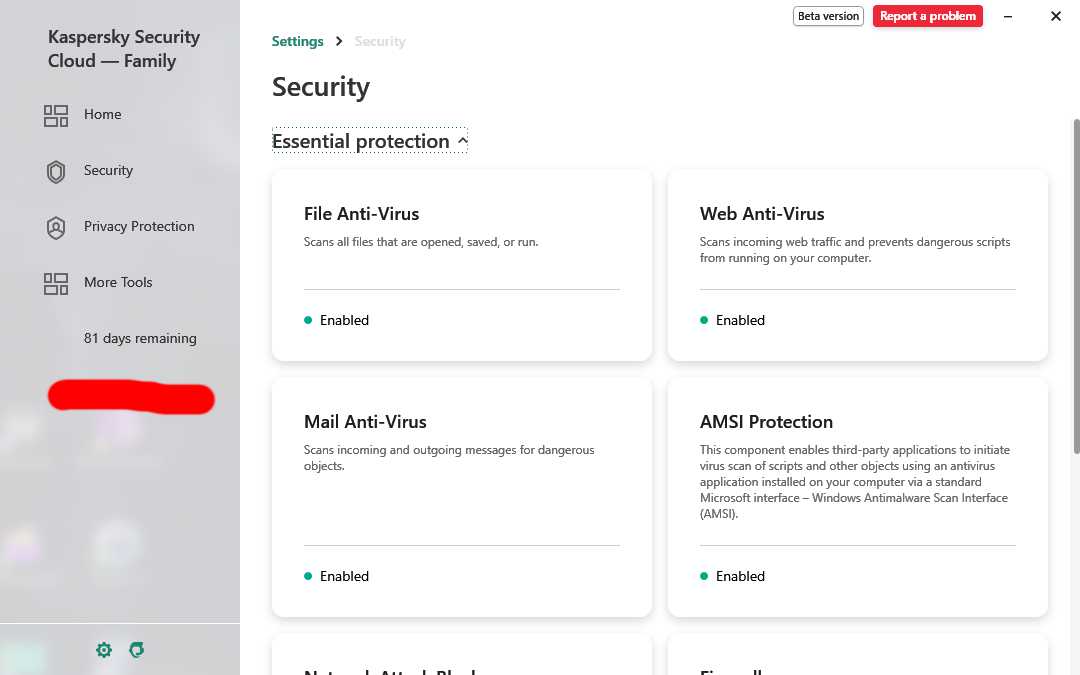Screen dimensions: 1080x675
Task: Open the Mail Anti-Virus card
Action: (x=461, y=496)
